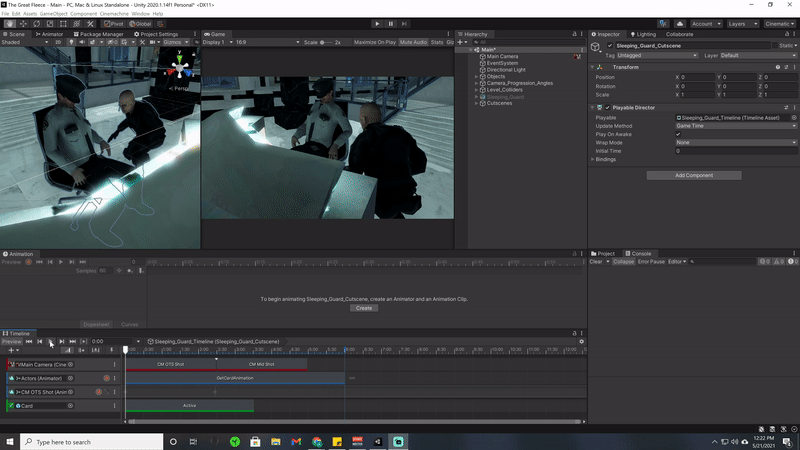Click the Add Component button
The height and width of the screenshot is (450, 800).
click(693, 175)
